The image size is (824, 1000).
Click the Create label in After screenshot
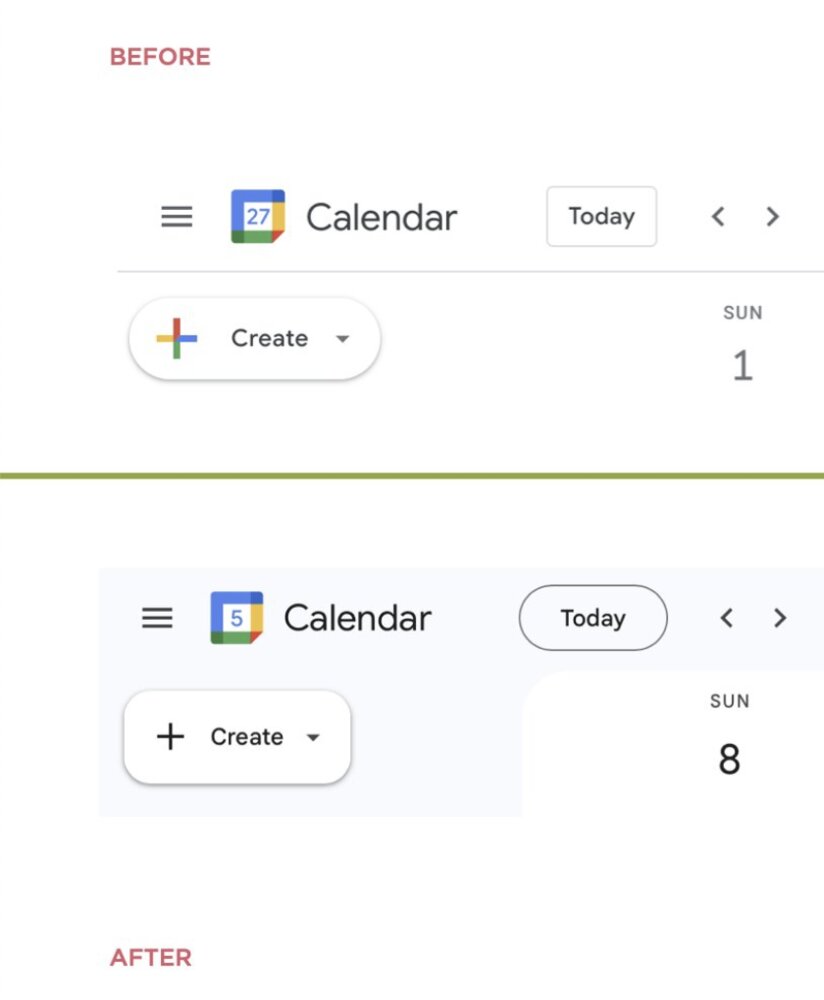(247, 737)
